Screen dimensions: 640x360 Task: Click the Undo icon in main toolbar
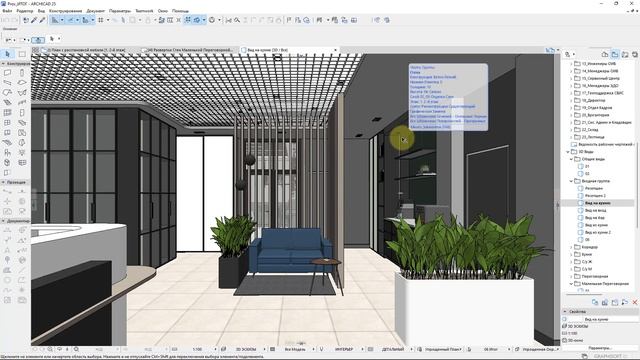[x=6, y=20]
